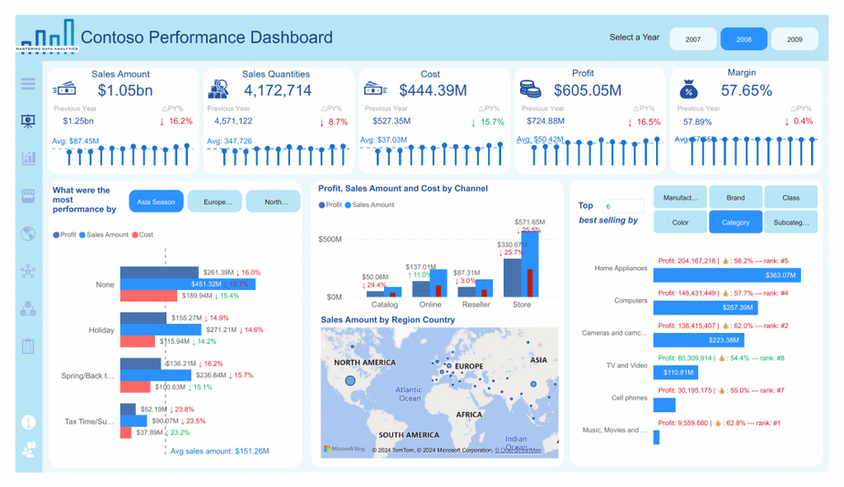Screen dimensions: 844x487
Task: Open the clipboard report sidebar icon
Action: pyautogui.click(x=28, y=346)
